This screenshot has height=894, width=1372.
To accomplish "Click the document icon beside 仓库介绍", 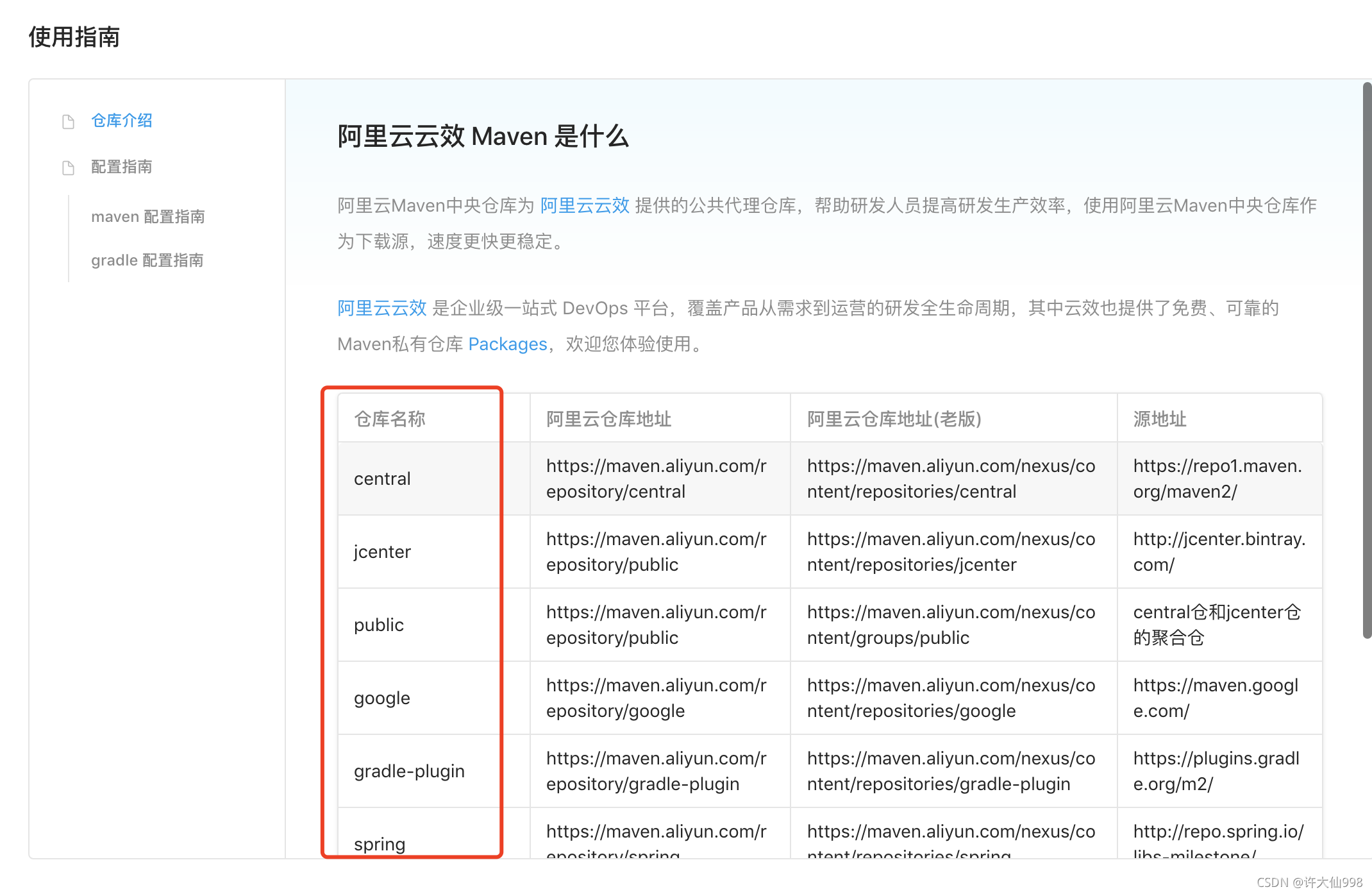I will [x=68, y=122].
